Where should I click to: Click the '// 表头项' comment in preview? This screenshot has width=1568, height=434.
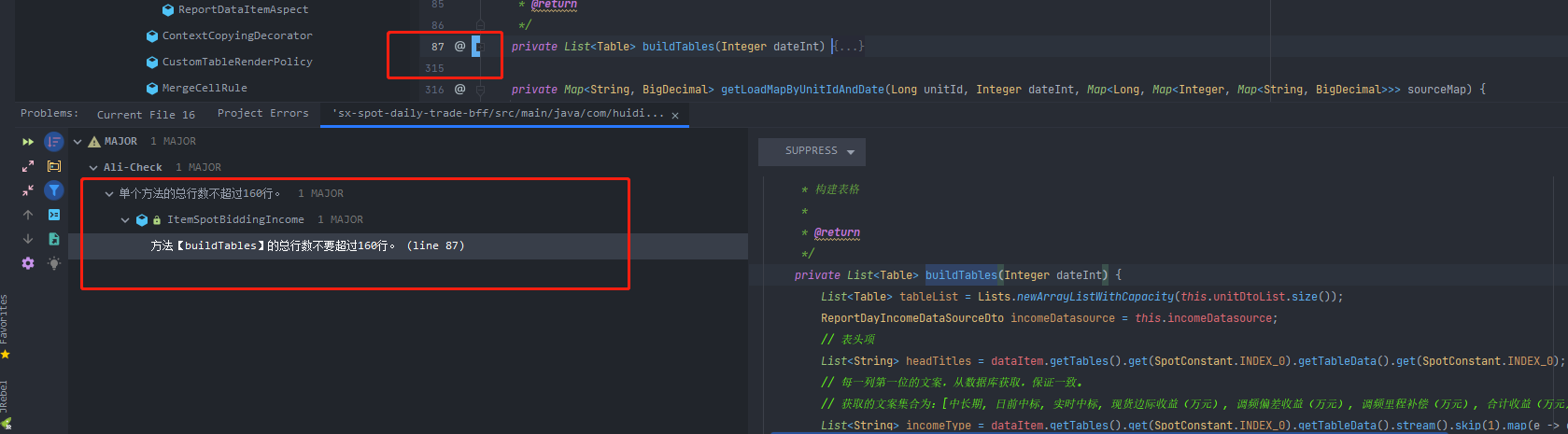coord(848,340)
